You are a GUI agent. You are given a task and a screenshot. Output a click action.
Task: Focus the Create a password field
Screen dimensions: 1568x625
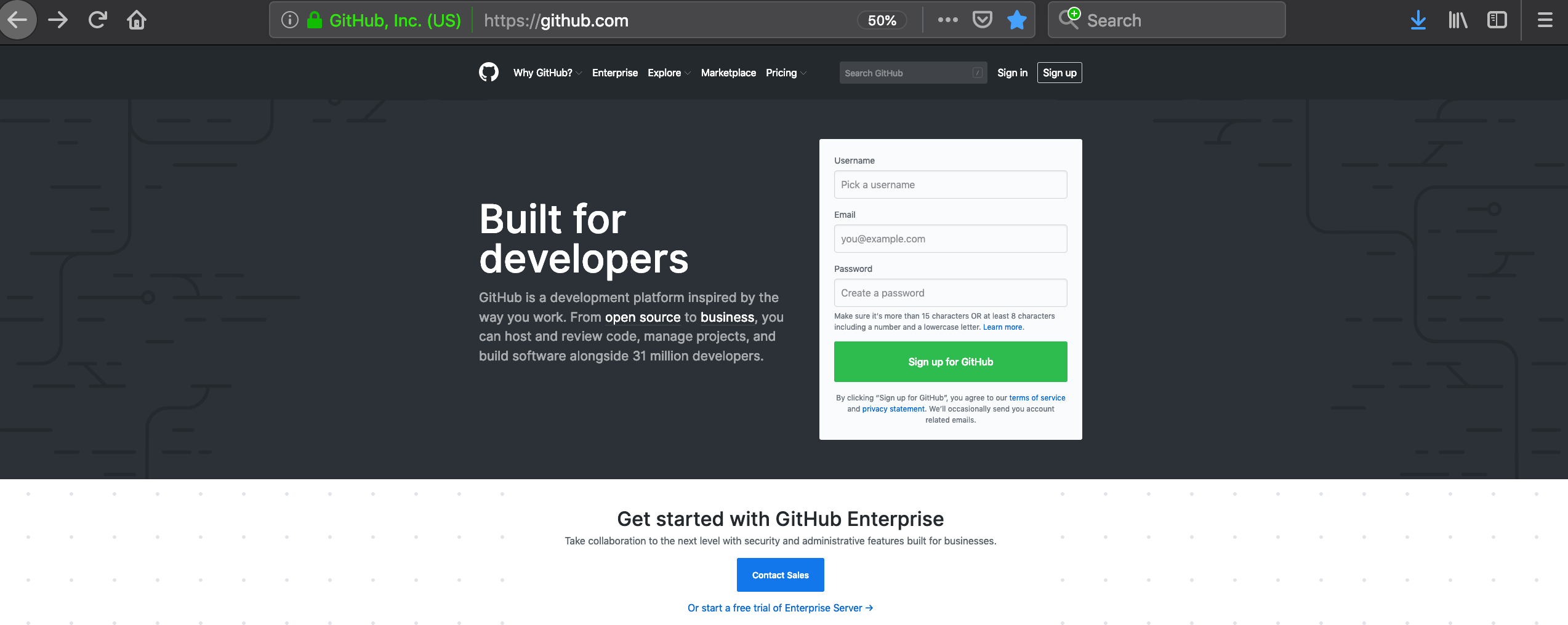(x=951, y=293)
